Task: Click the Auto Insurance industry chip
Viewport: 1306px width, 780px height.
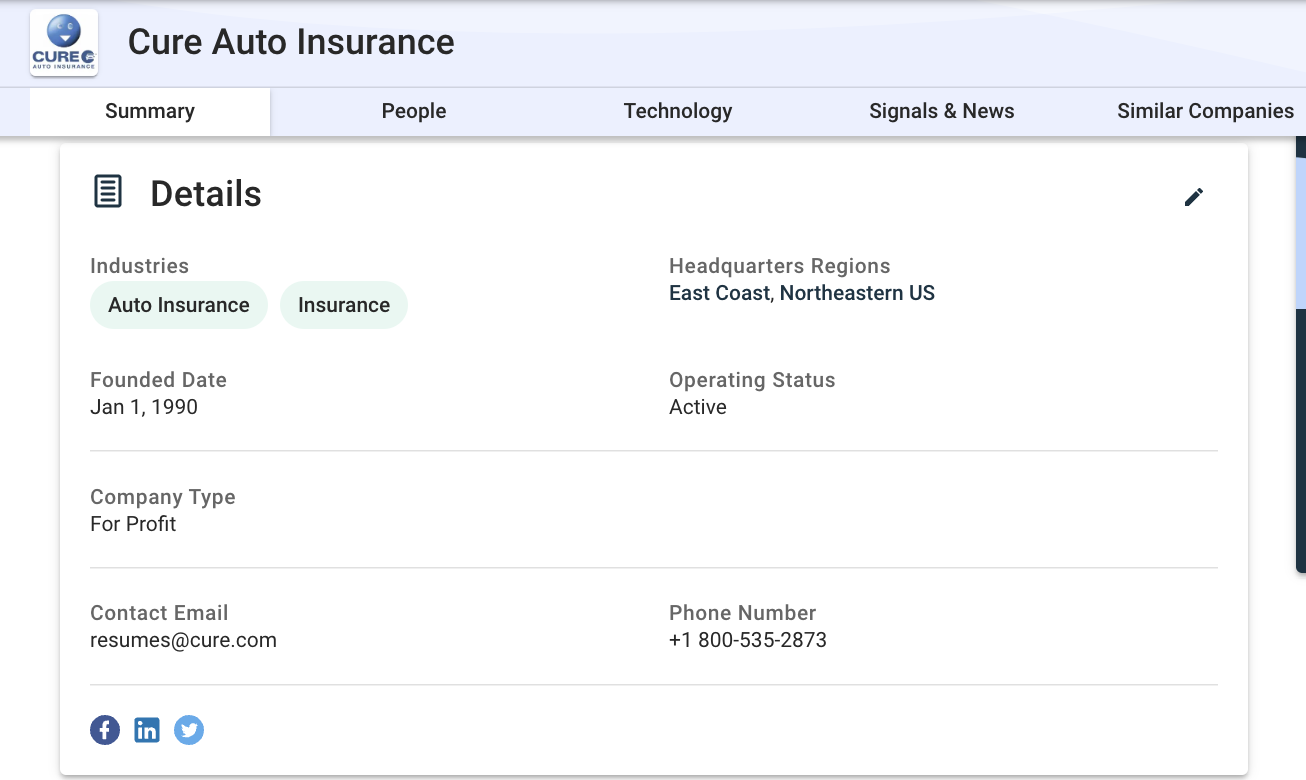Action: pyautogui.click(x=179, y=305)
